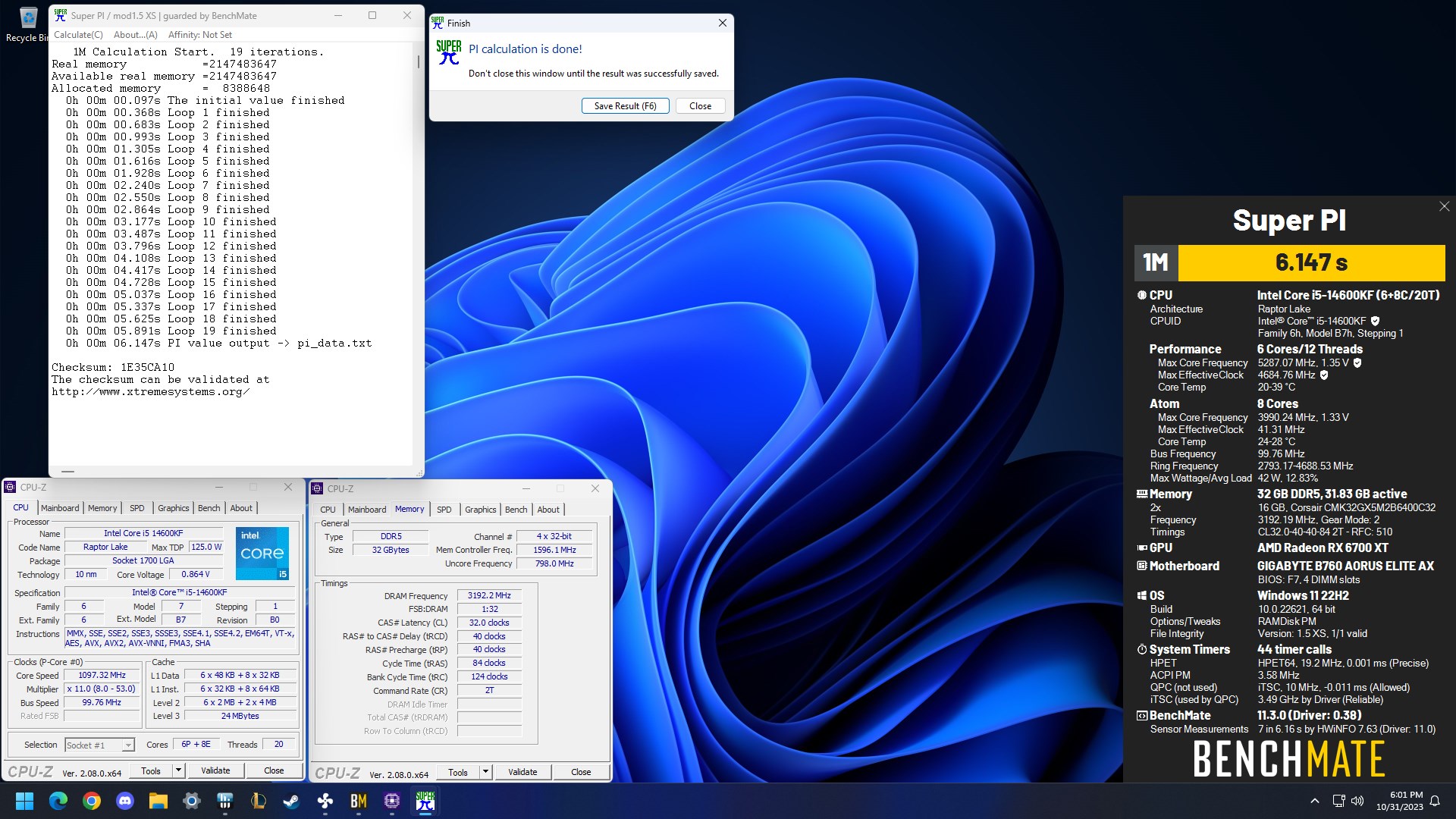Click the Super PI window title icon
Image resolution: width=1456 pixels, height=819 pixels.
pyautogui.click(x=60, y=15)
